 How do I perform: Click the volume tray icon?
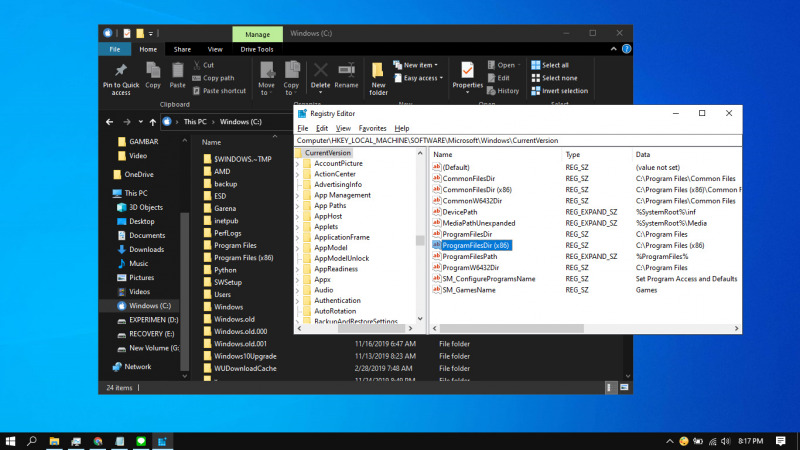[726, 441]
